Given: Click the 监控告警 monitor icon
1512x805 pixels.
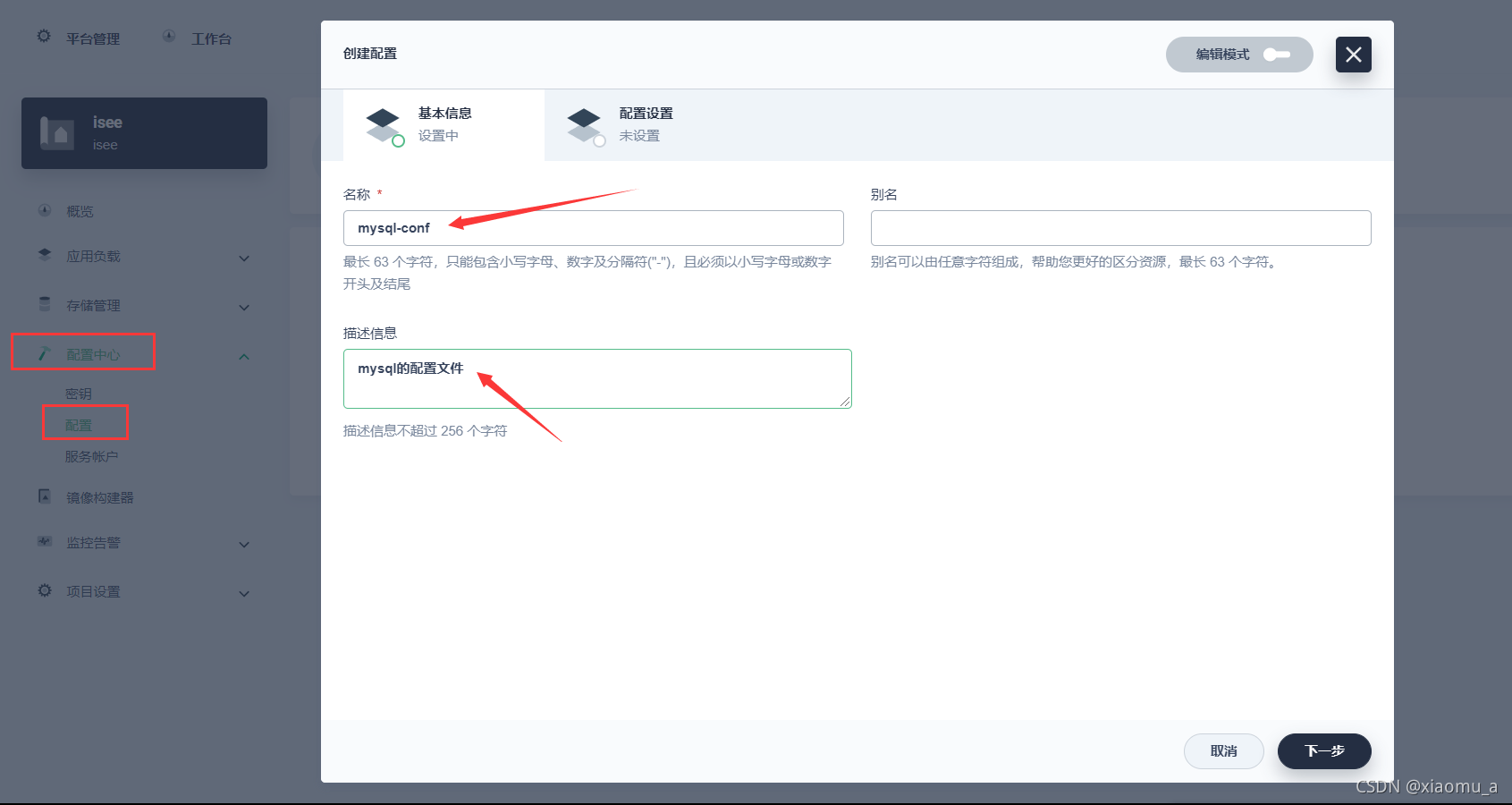Looking at the screenshot, I should (x=45, y=541).
